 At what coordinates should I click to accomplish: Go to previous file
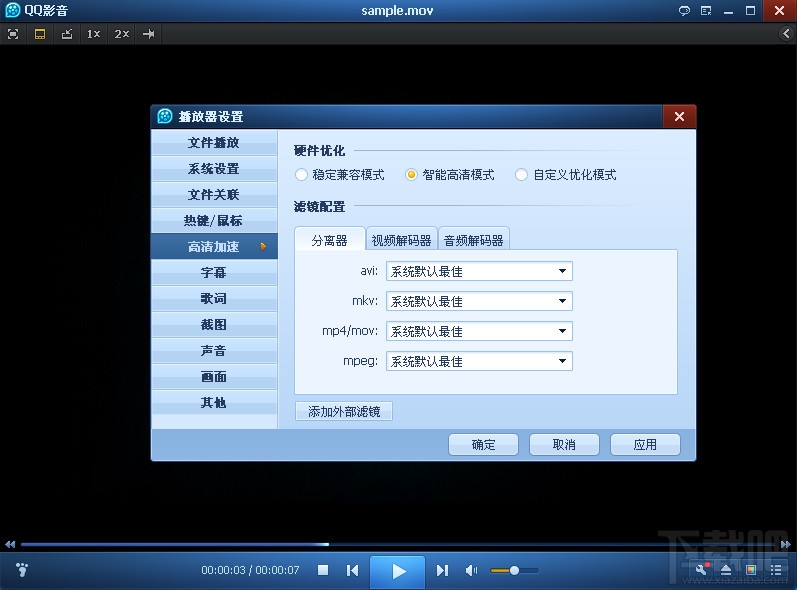[352, 570]
